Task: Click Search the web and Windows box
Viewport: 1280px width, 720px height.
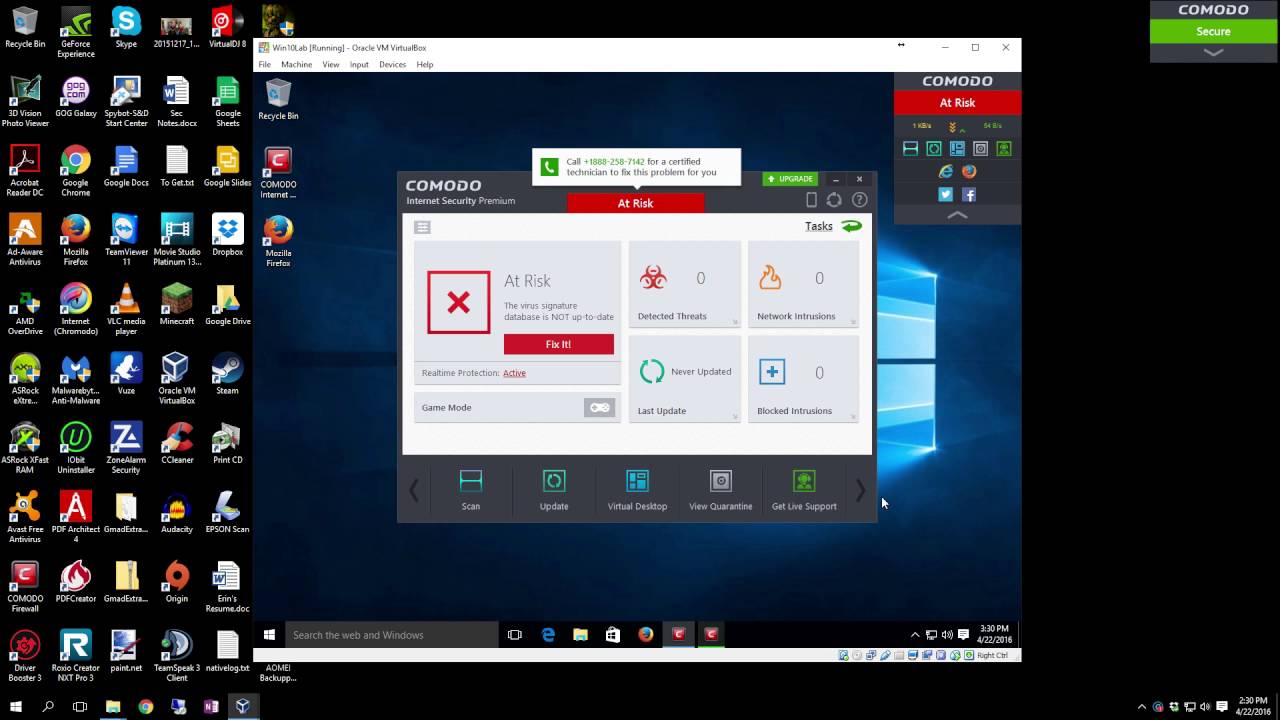Action: click(392, 635)
